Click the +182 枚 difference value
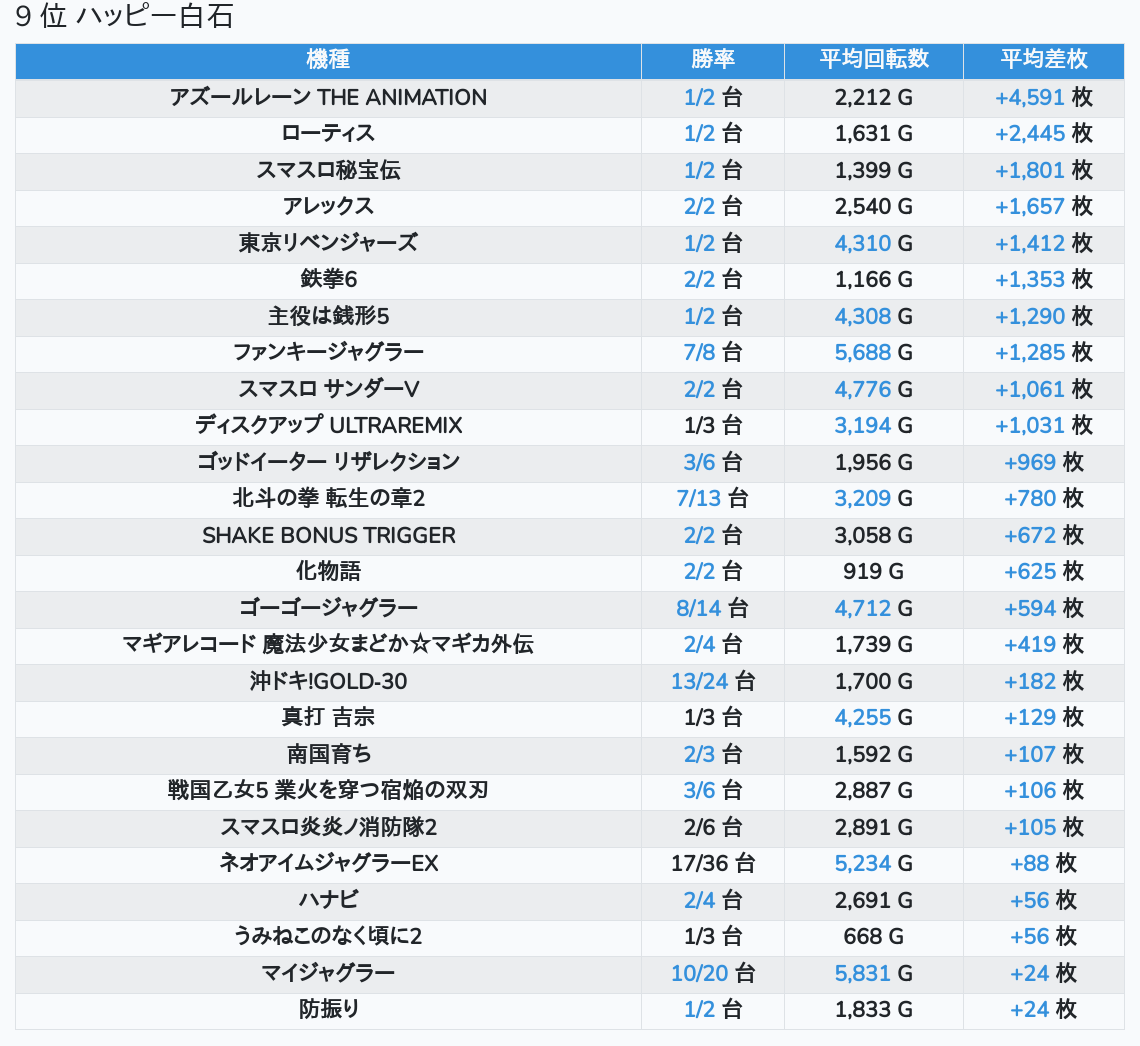Screen dimensions: 1140x1046 [1043, 681]
